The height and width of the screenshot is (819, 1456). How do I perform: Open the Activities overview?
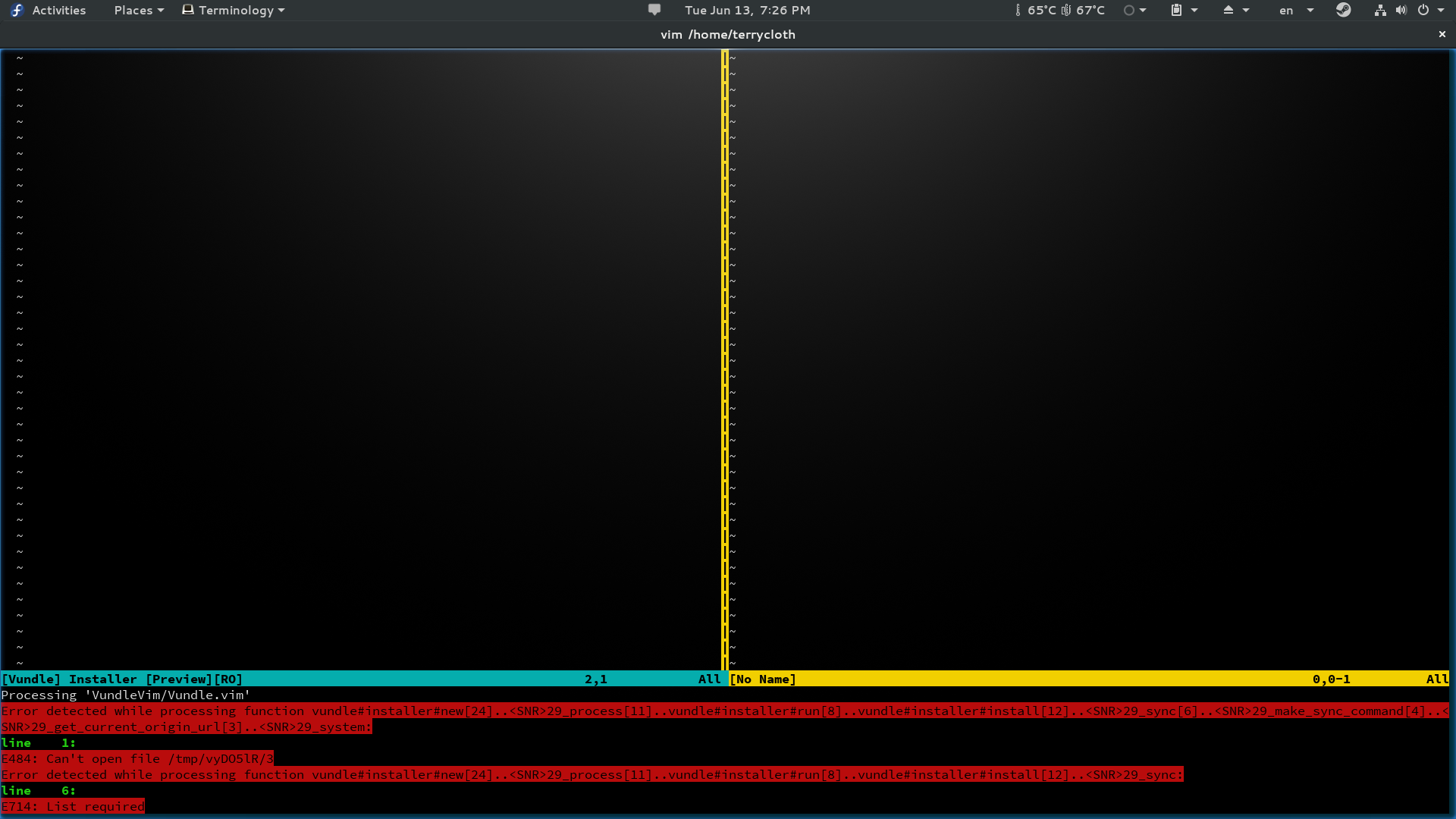pyautogui.click(x=58, y=10)
